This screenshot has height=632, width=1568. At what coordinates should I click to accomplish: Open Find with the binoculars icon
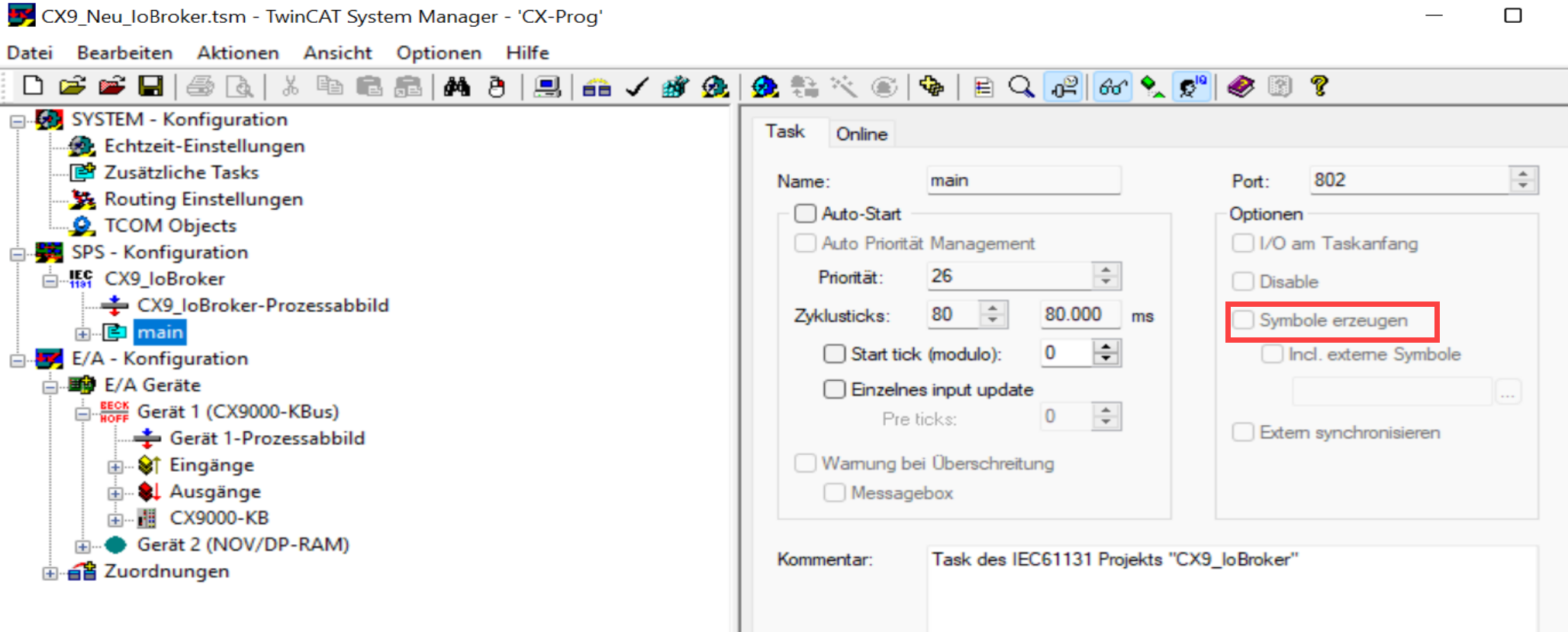pyautogui.click(x=457, y=86)
